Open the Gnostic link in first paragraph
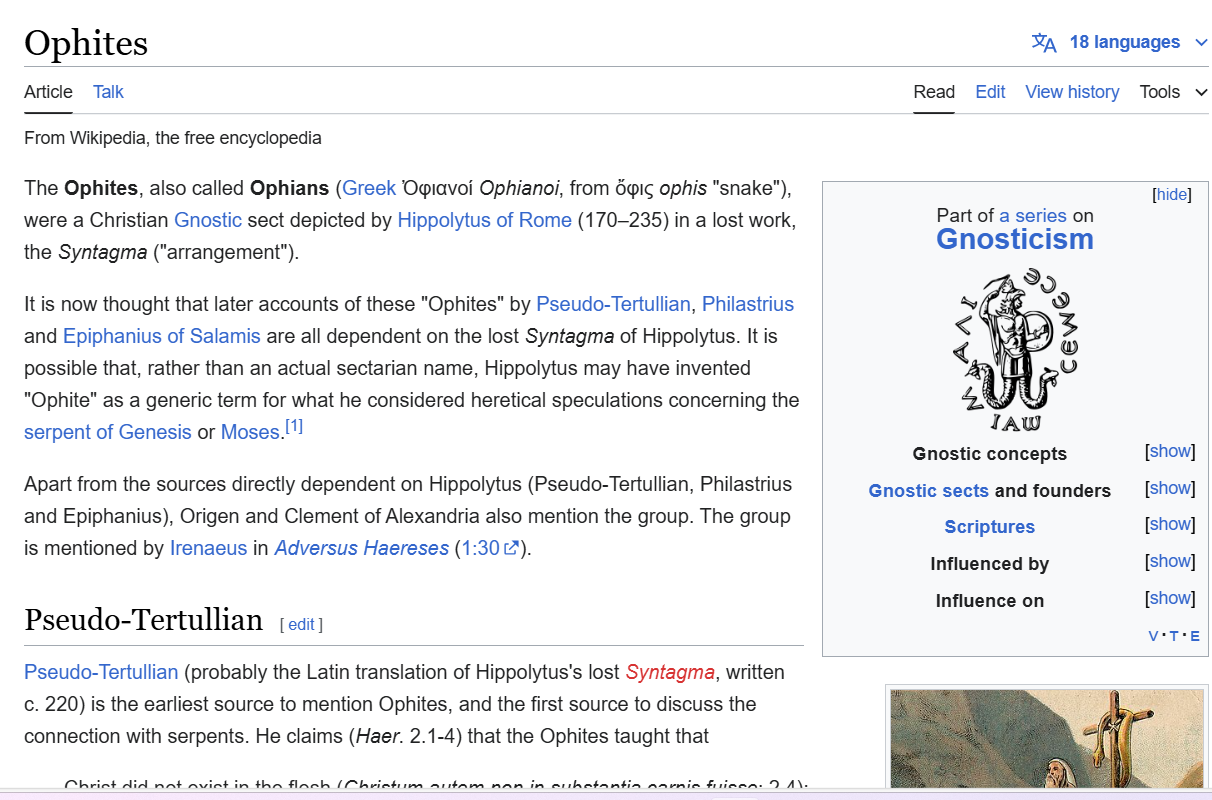Image resolution: width=1212 pixels, height=800 pixels. tap(208, 220)
